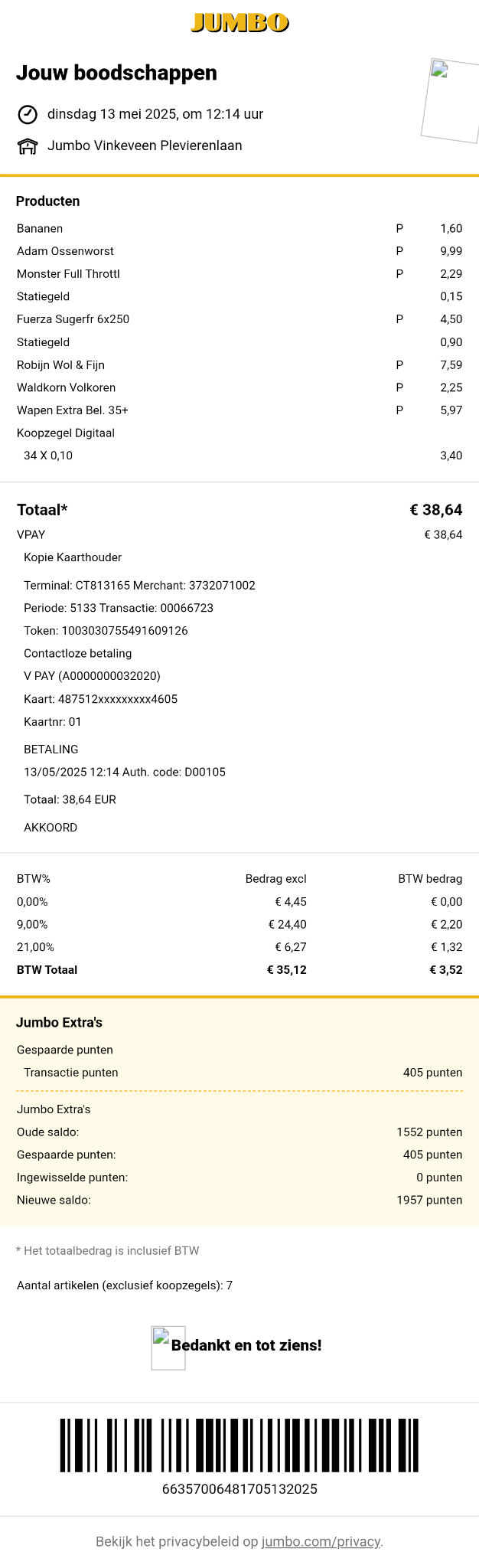
Task: Click the Token number line
Action: tap(106, 631)
